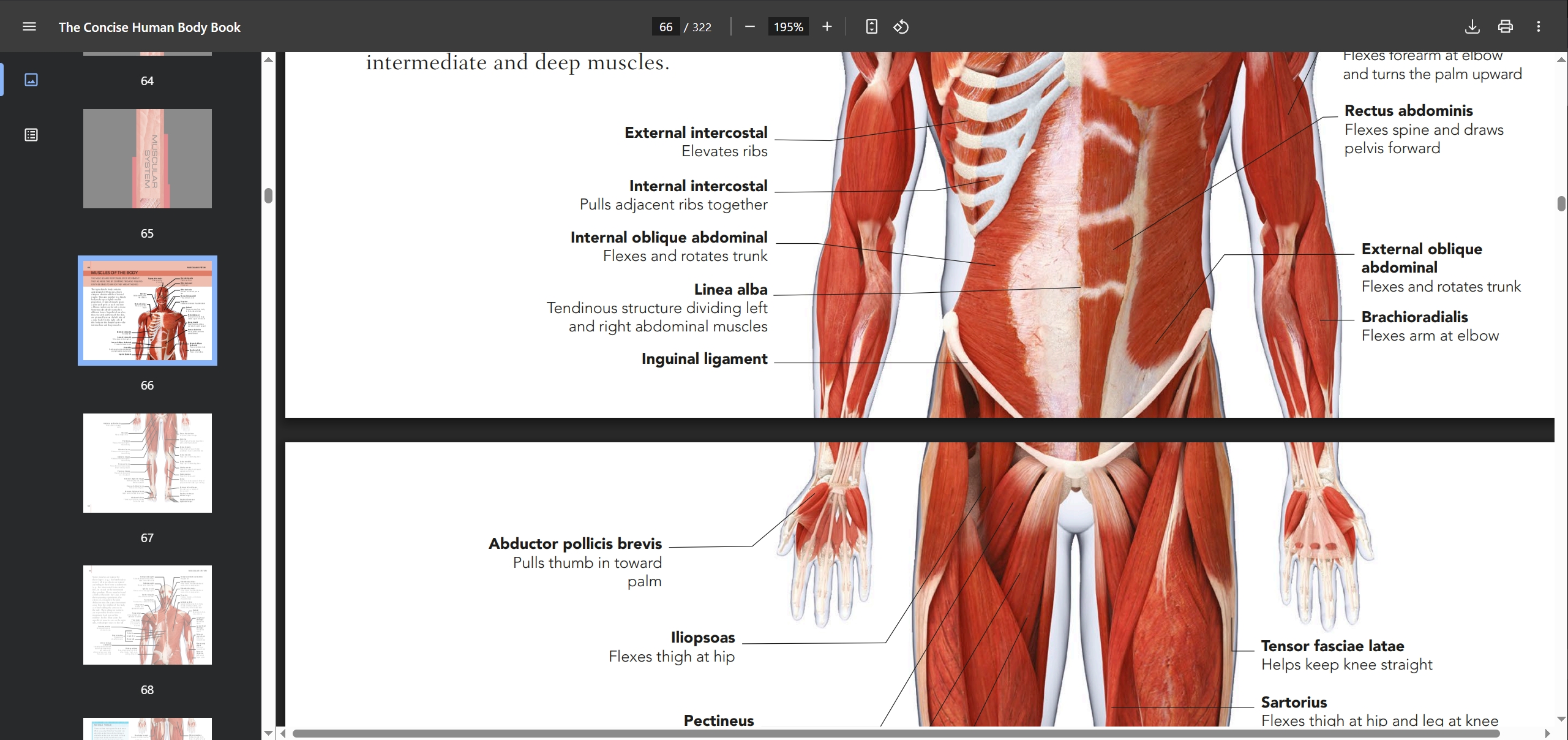Click the page 64 thumbnail number label
This screenshot has width=1568, height=740.
pyautogui.click(x=147, y=81)
